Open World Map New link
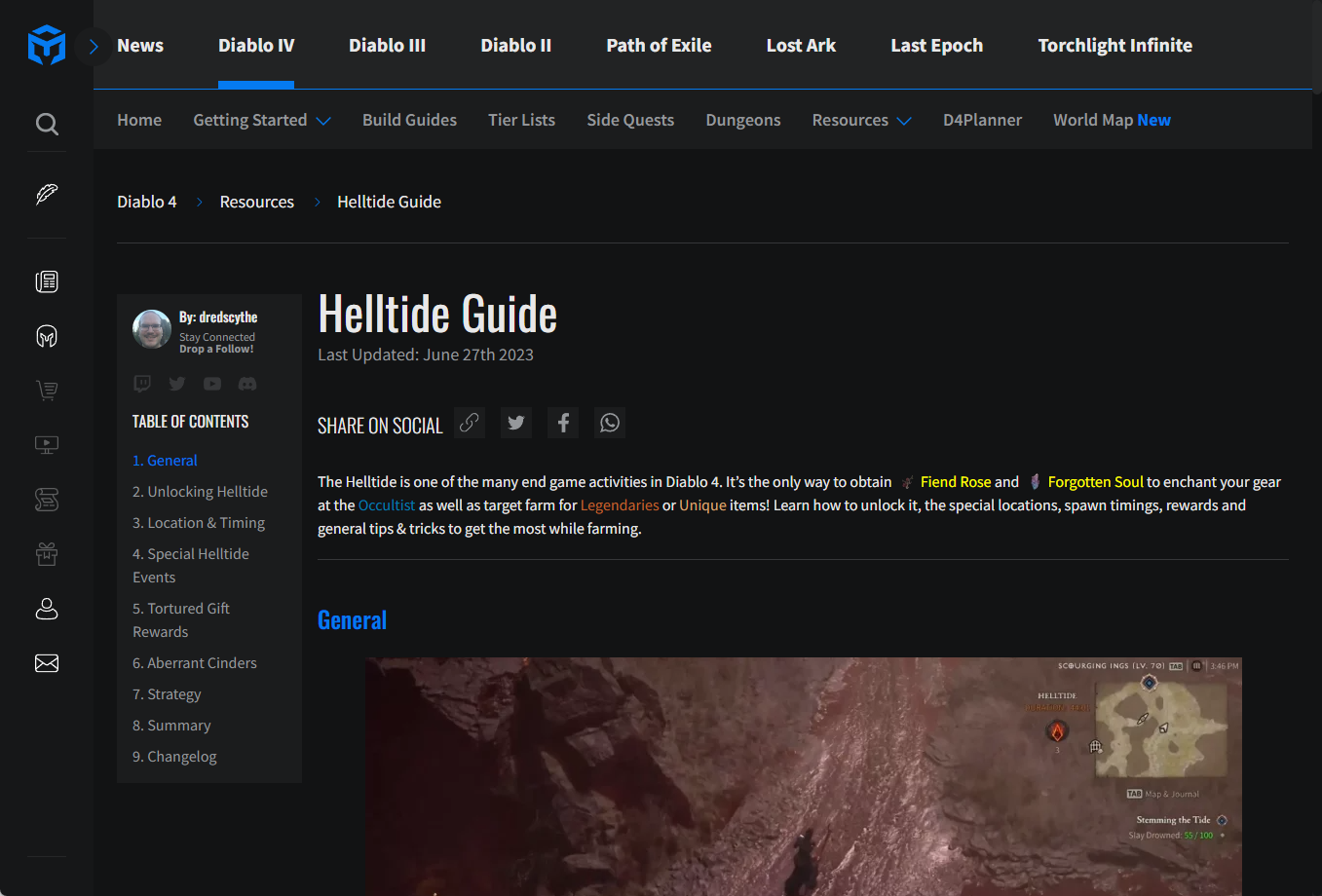 coord(1112,120)
